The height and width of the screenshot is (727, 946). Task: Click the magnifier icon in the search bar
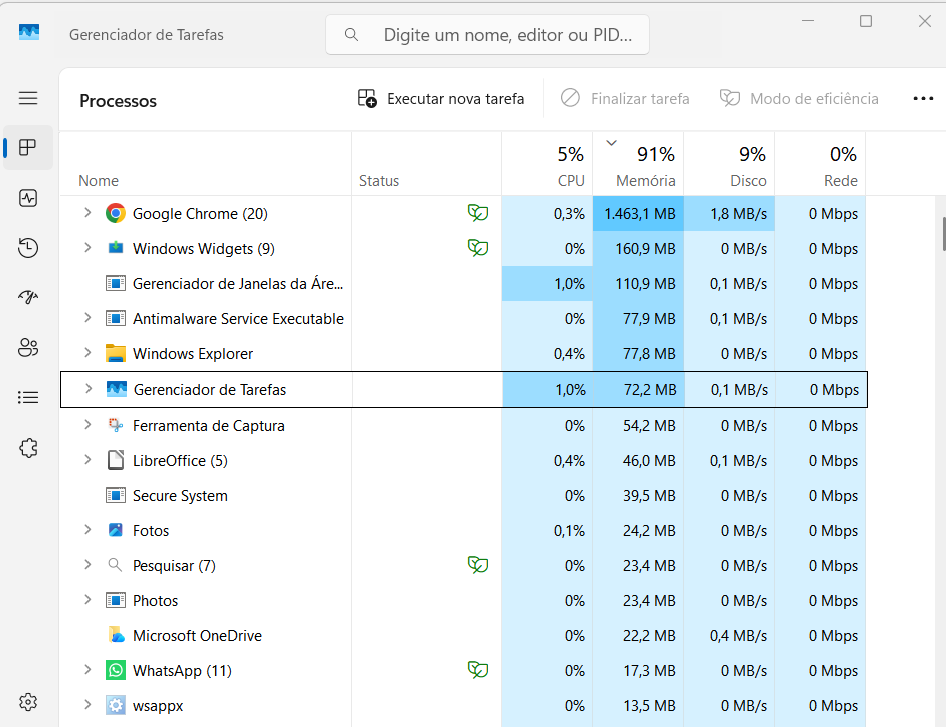click(x=351, y=34)
